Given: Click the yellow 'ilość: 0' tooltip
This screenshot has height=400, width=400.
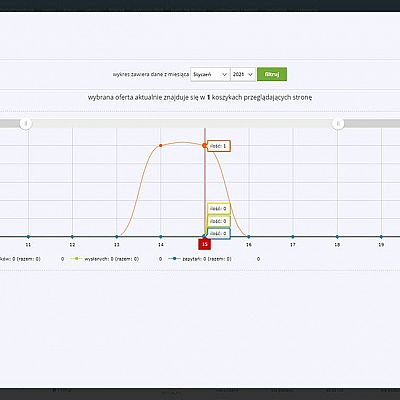Looking at the screenshot, I should [x=219, y=209].
